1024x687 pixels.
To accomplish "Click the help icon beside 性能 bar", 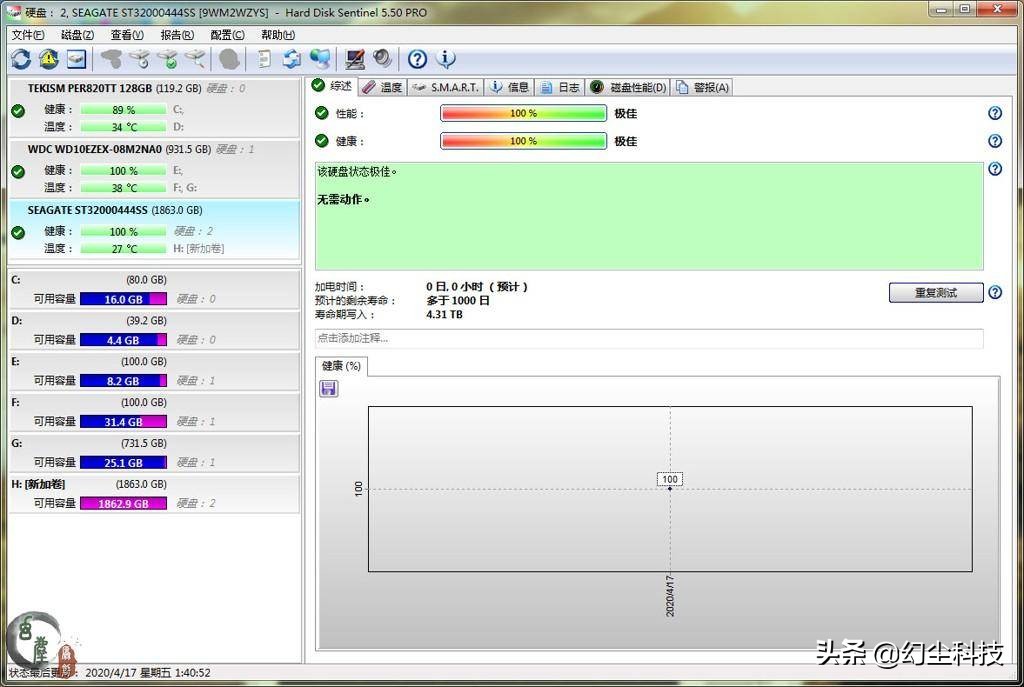I will click(x=995, y=114).
